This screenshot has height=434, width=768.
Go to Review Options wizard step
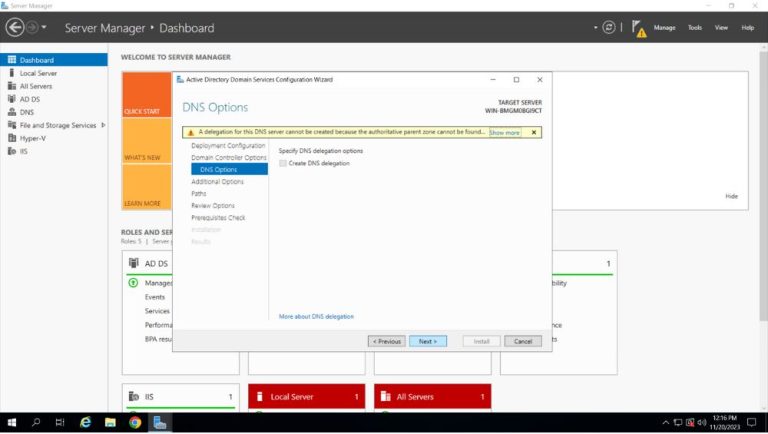pyautogui.click(x=213, y=205)
